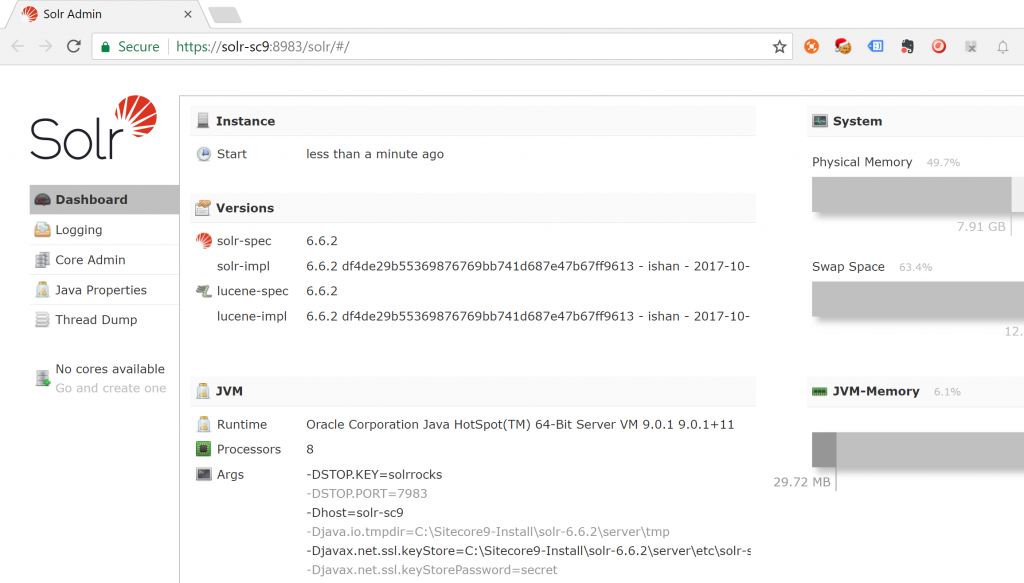Click the Versions section icon

pyautogui.click(x=203, y=208)
